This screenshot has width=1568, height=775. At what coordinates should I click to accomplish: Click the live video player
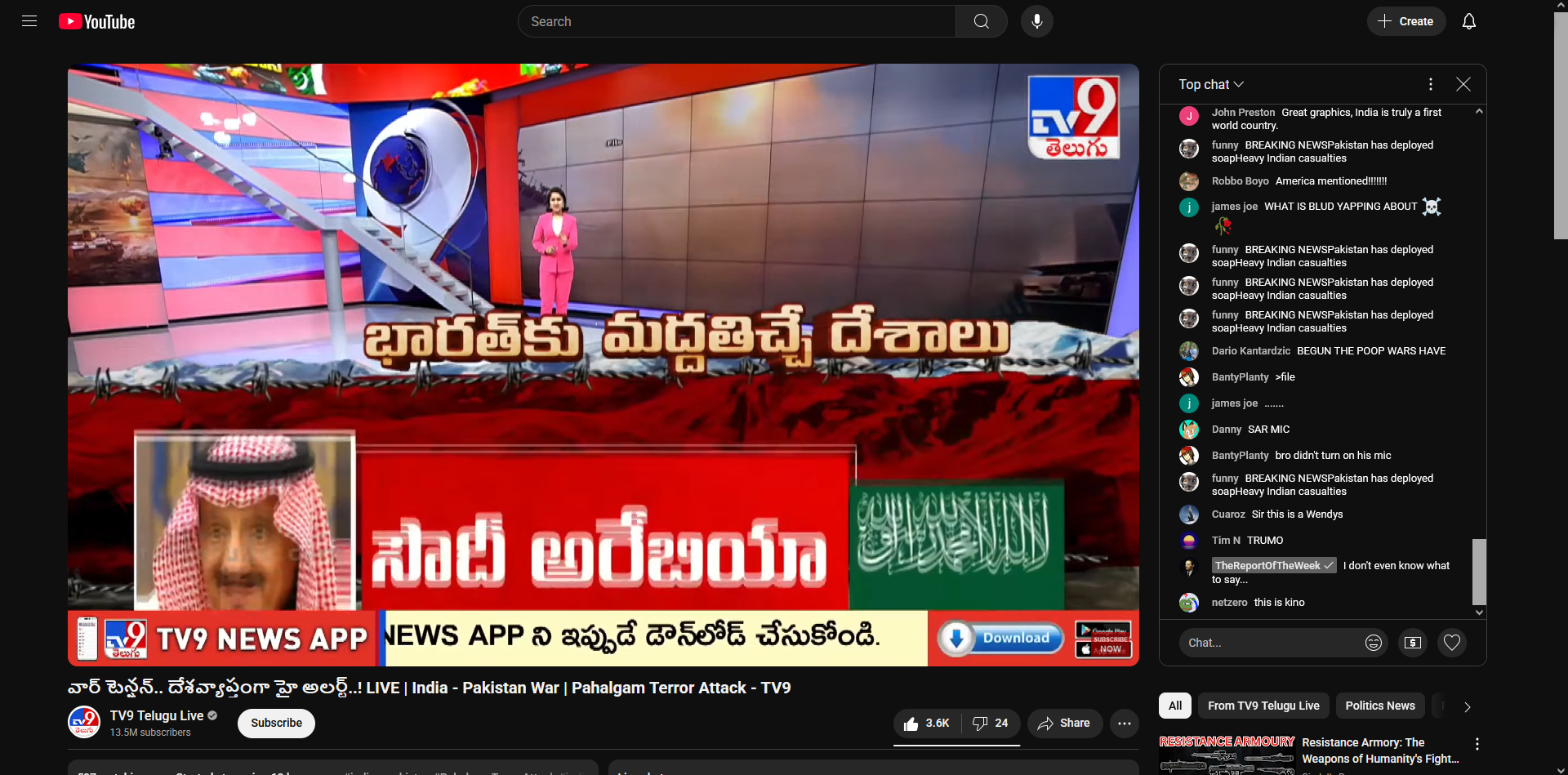[x=604, y=365]
